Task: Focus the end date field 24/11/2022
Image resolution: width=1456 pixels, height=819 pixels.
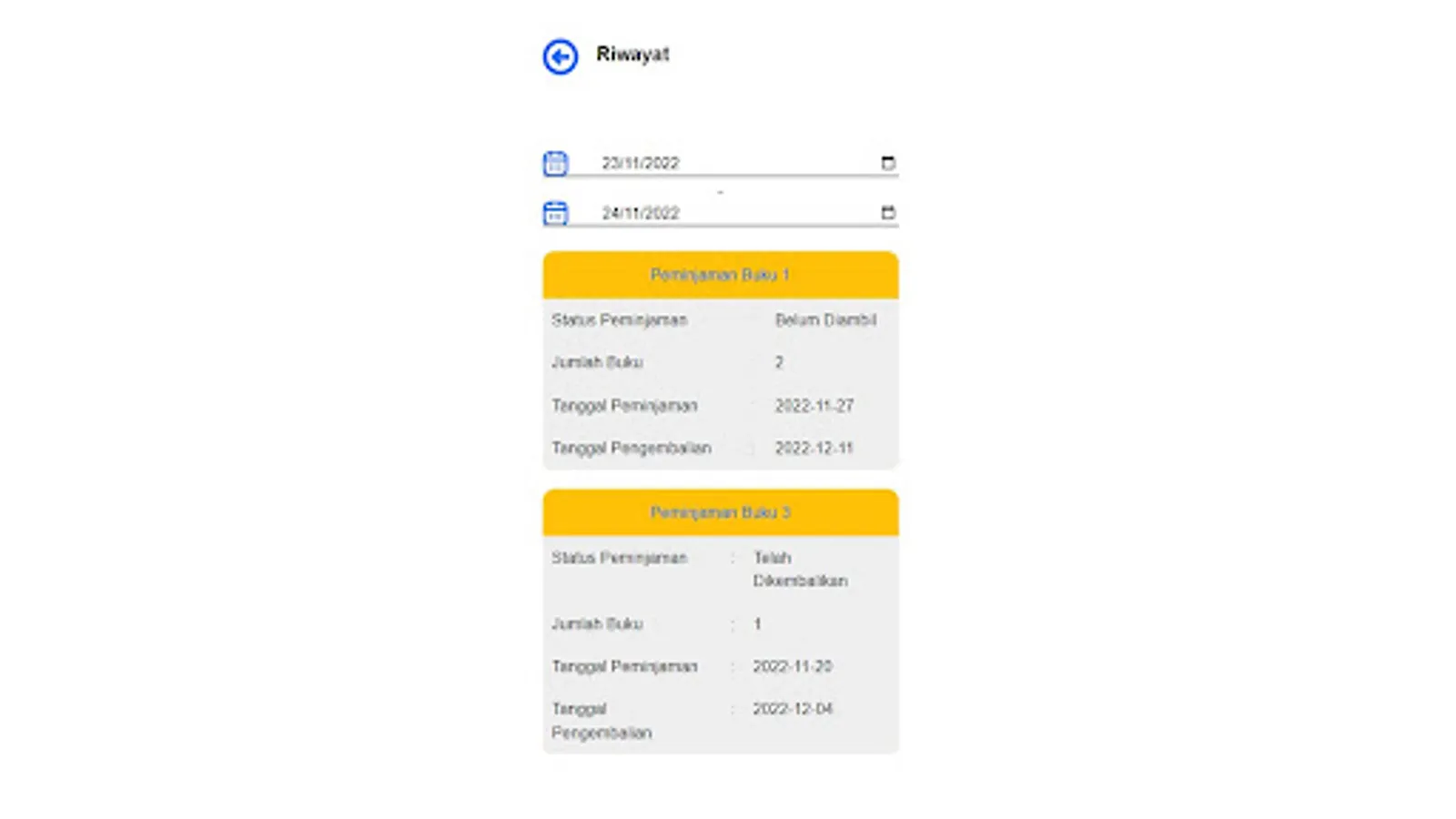Action: pos(735,213)
